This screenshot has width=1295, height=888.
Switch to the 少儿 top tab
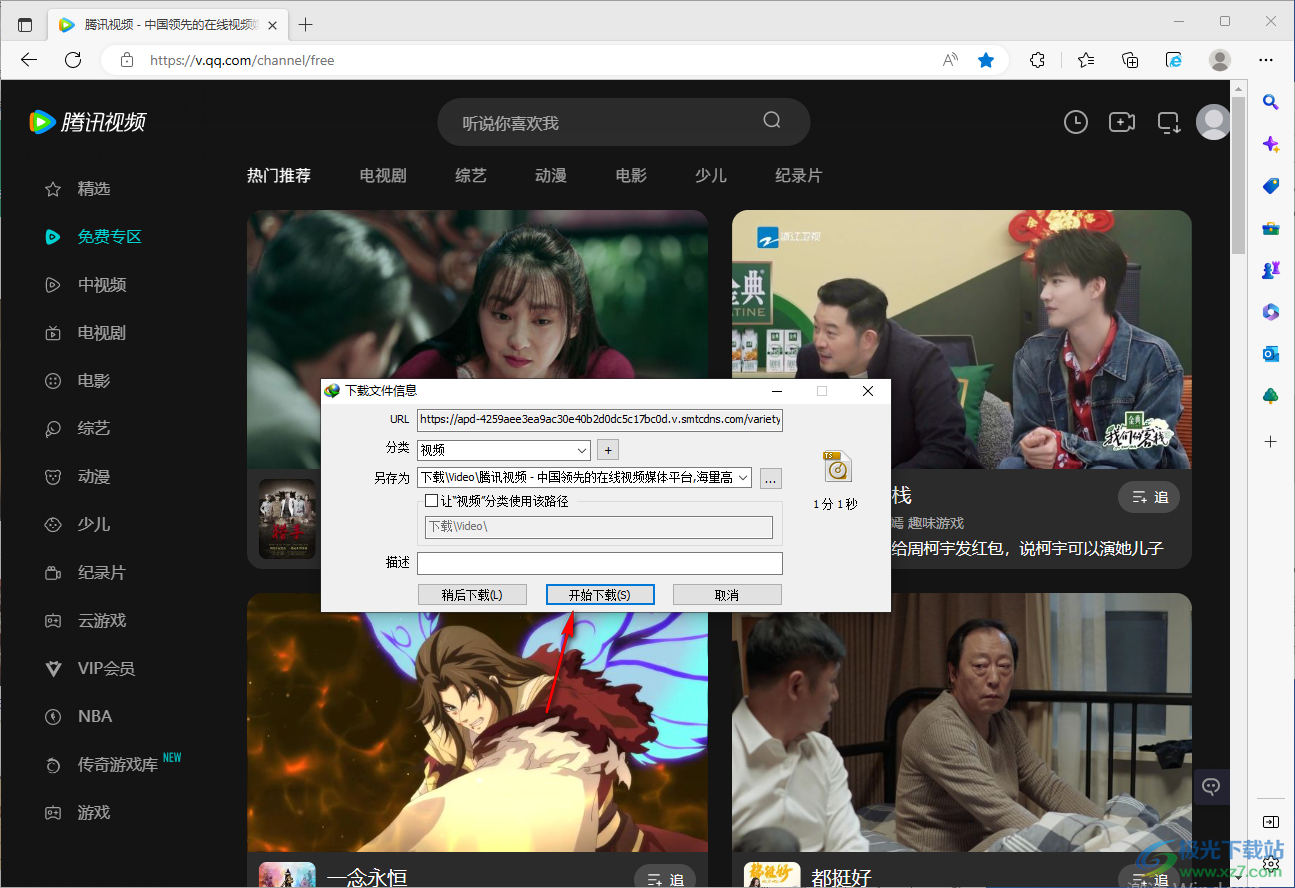[711, 175]
